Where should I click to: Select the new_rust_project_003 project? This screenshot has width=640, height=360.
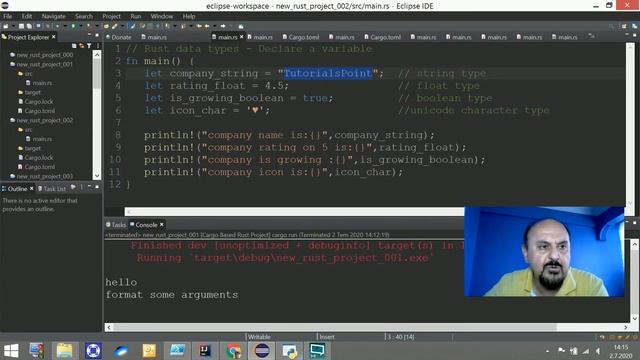point(45,176)
